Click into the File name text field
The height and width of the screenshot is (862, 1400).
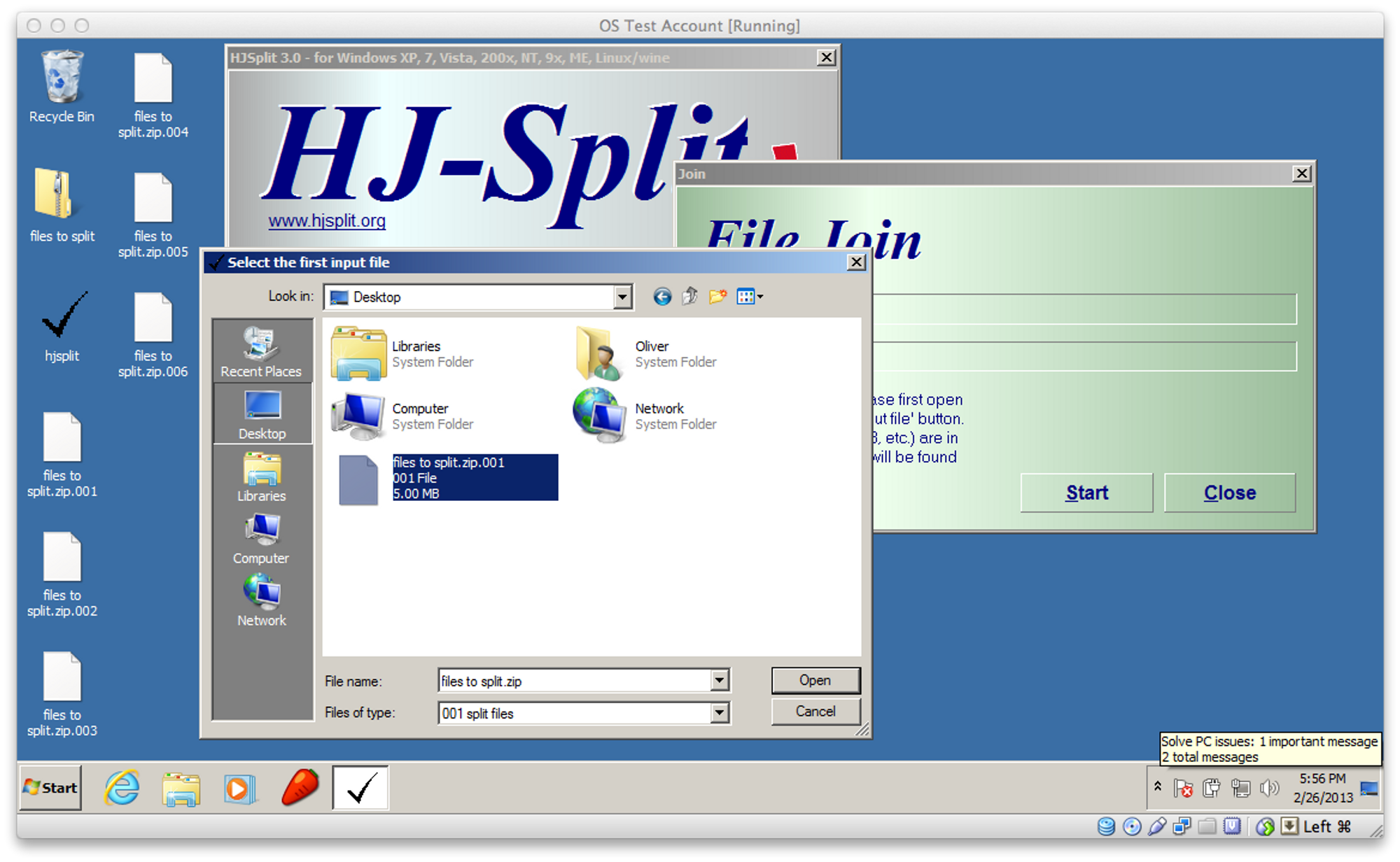coord(574,680)
